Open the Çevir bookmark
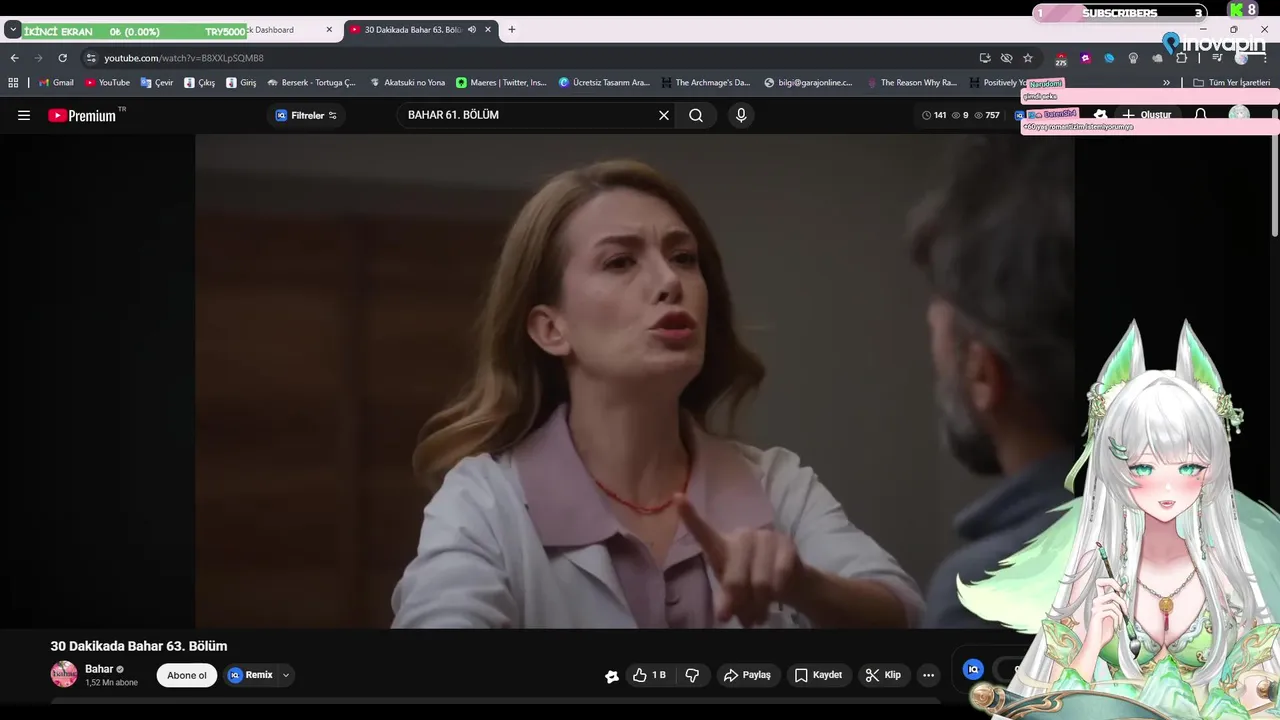The image size is (1280, 720). coord(157,83)
